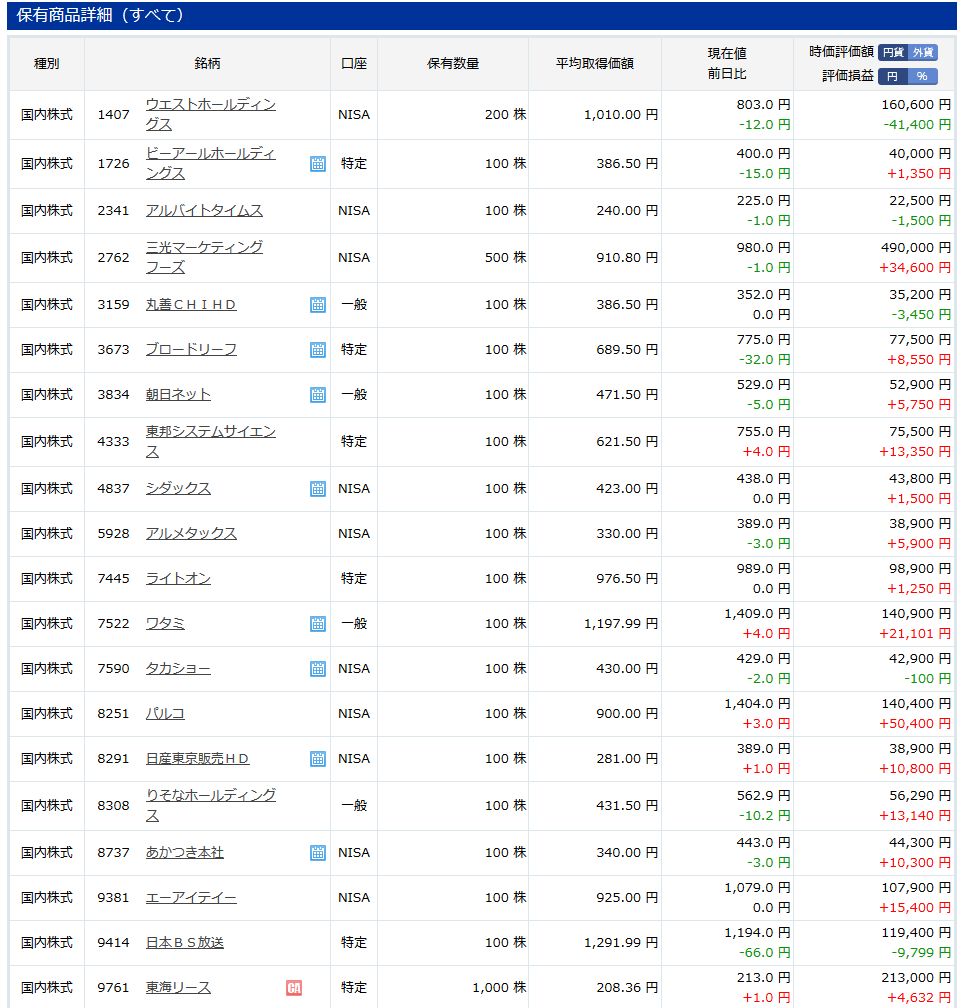Click the 朝日ネット link
The width and height of the screenshot is (961, 1008).
tap(178, 395)
